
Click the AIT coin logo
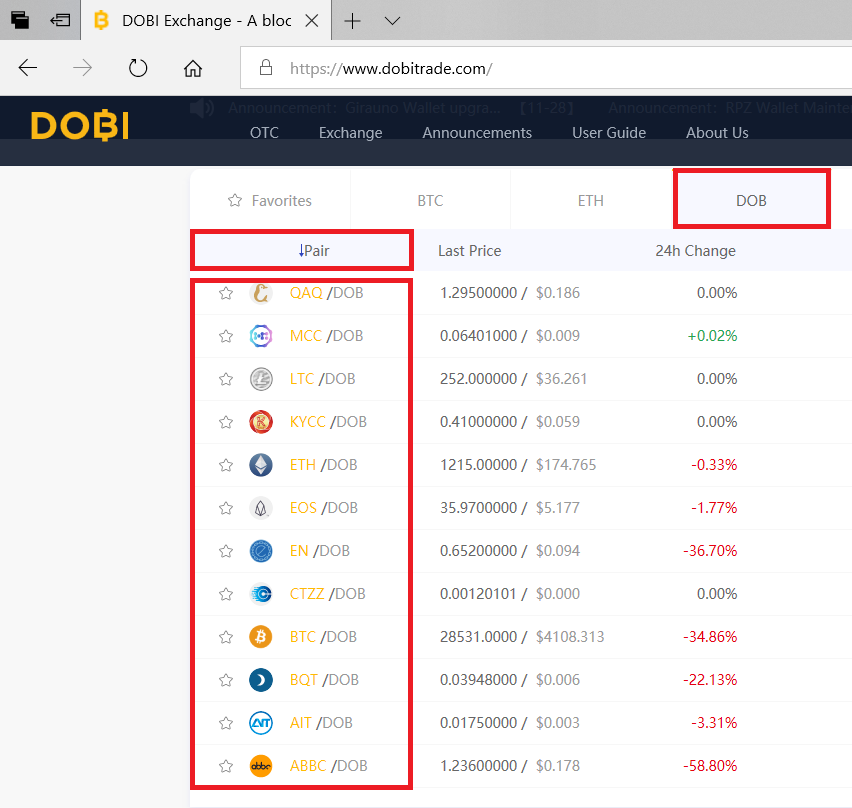261,723
